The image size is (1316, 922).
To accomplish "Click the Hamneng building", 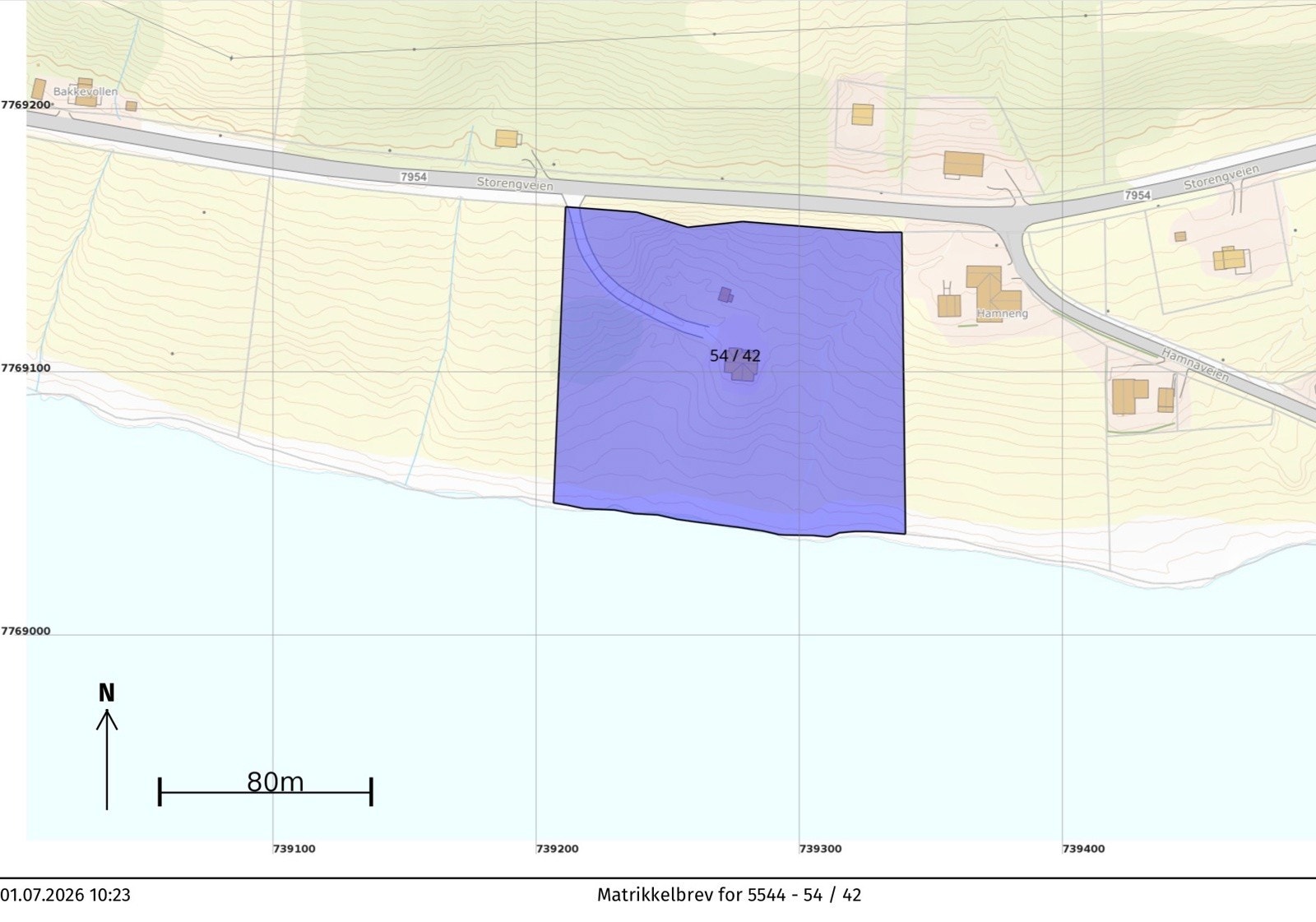I will tap(993, 291).
